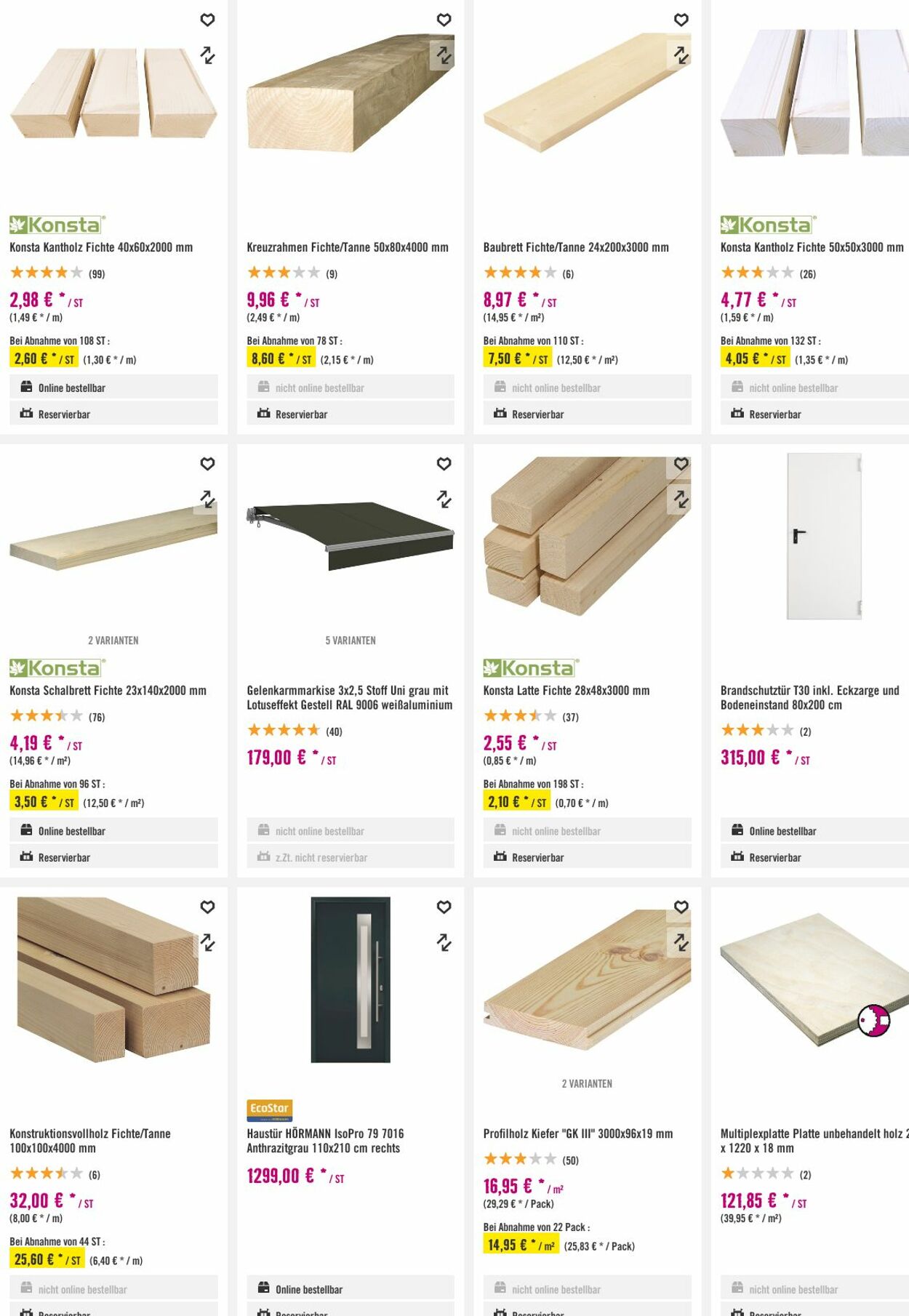Click the round badge on Multiplexplatte image
909x1316 pixels.
873,1021
